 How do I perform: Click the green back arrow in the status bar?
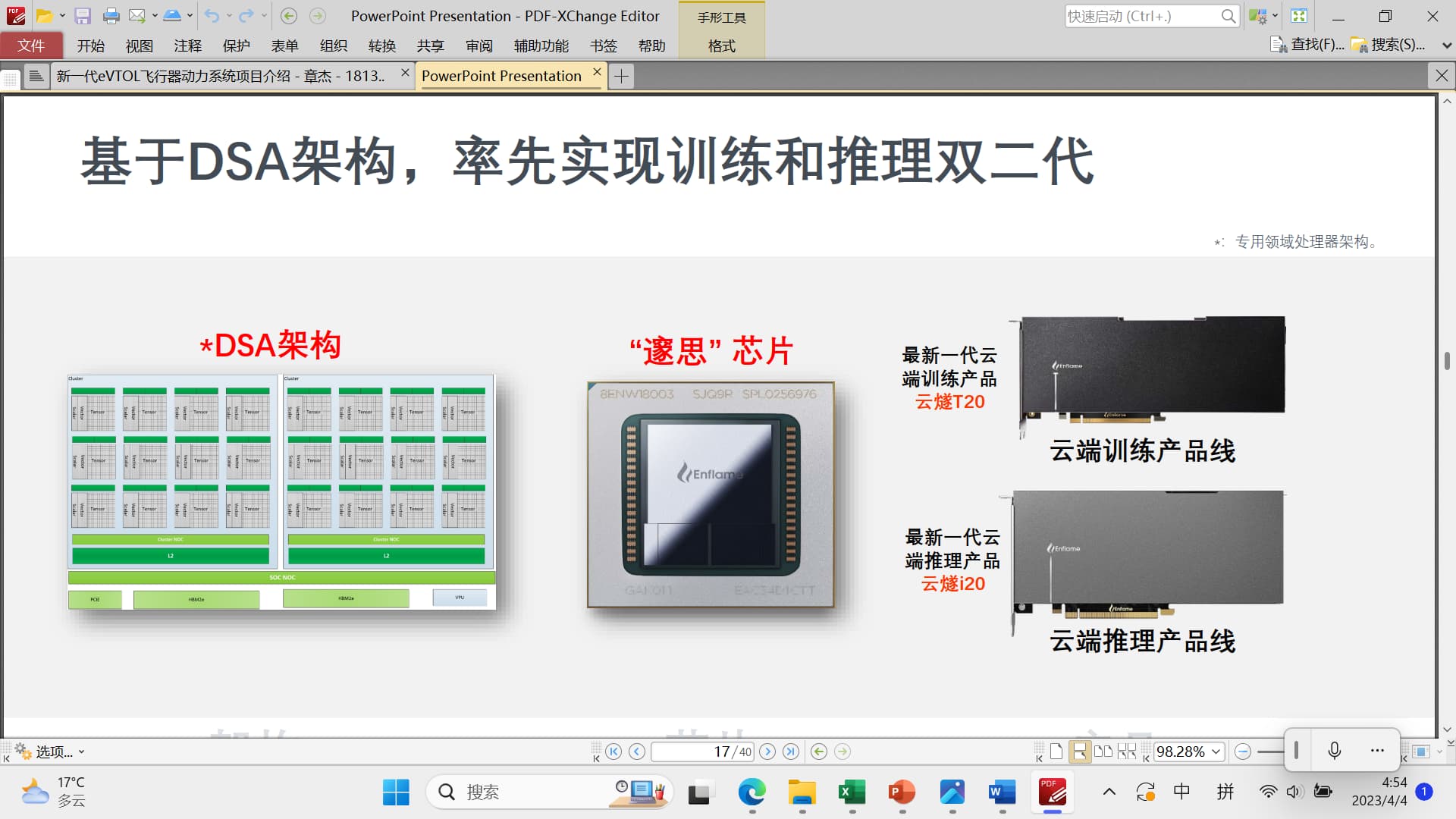[x=819, y=752]
